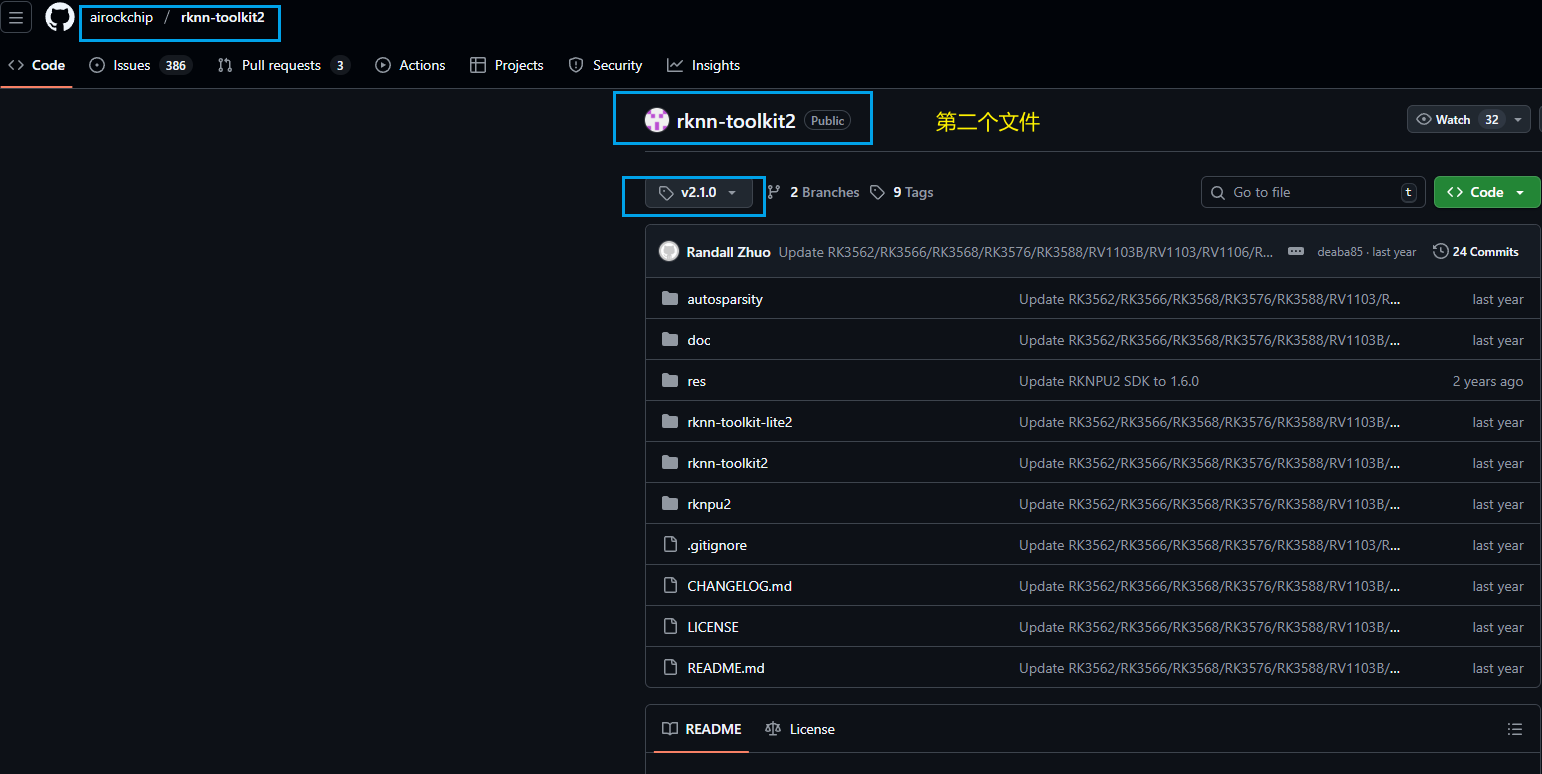Click file icon next to CHANGELOG.md
This screenshot has width=1542, height=774.
point(670,586)
